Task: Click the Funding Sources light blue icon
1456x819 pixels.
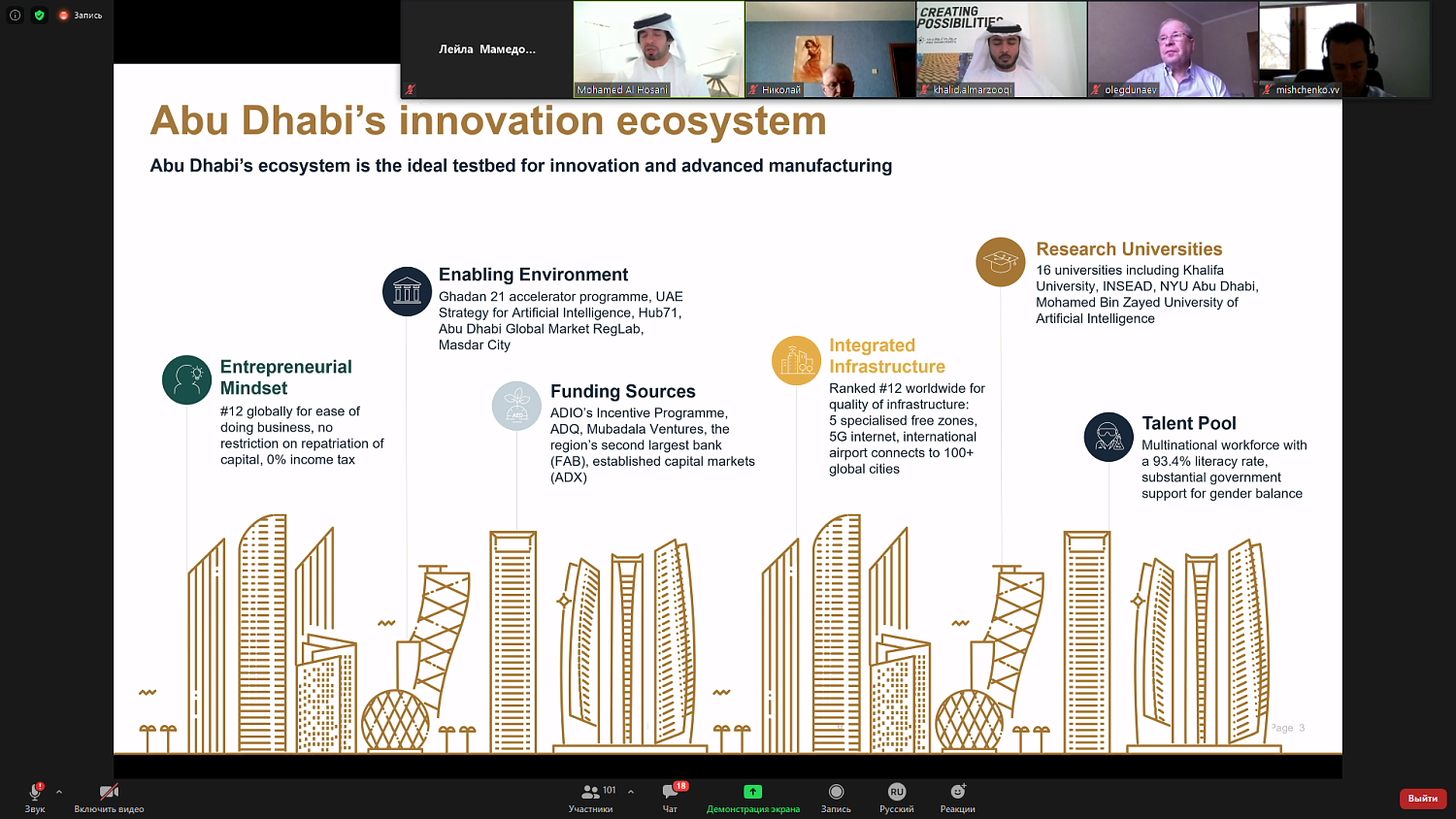Action: coord(516,406)
